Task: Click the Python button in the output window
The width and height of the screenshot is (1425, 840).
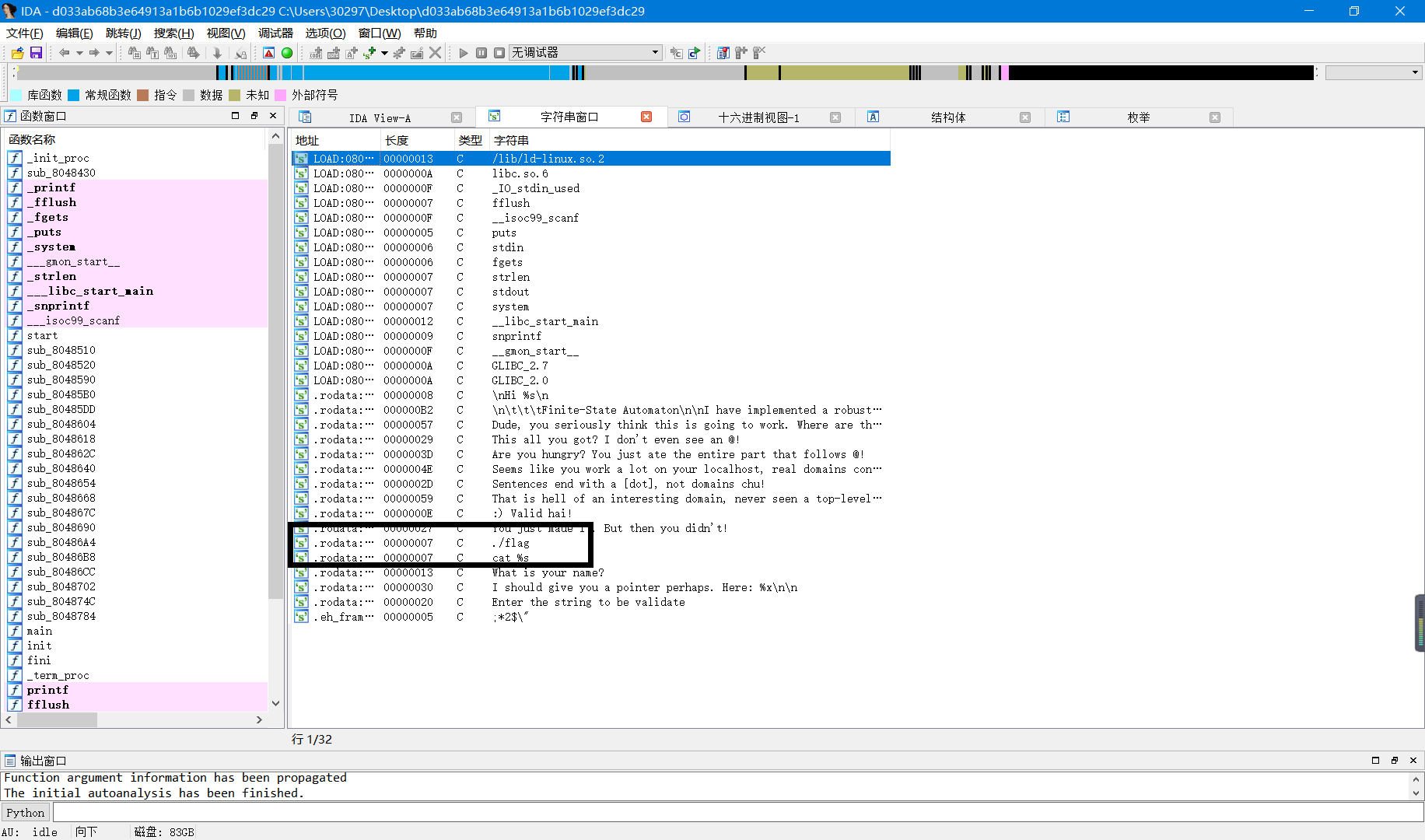Action: pos(26,812)
